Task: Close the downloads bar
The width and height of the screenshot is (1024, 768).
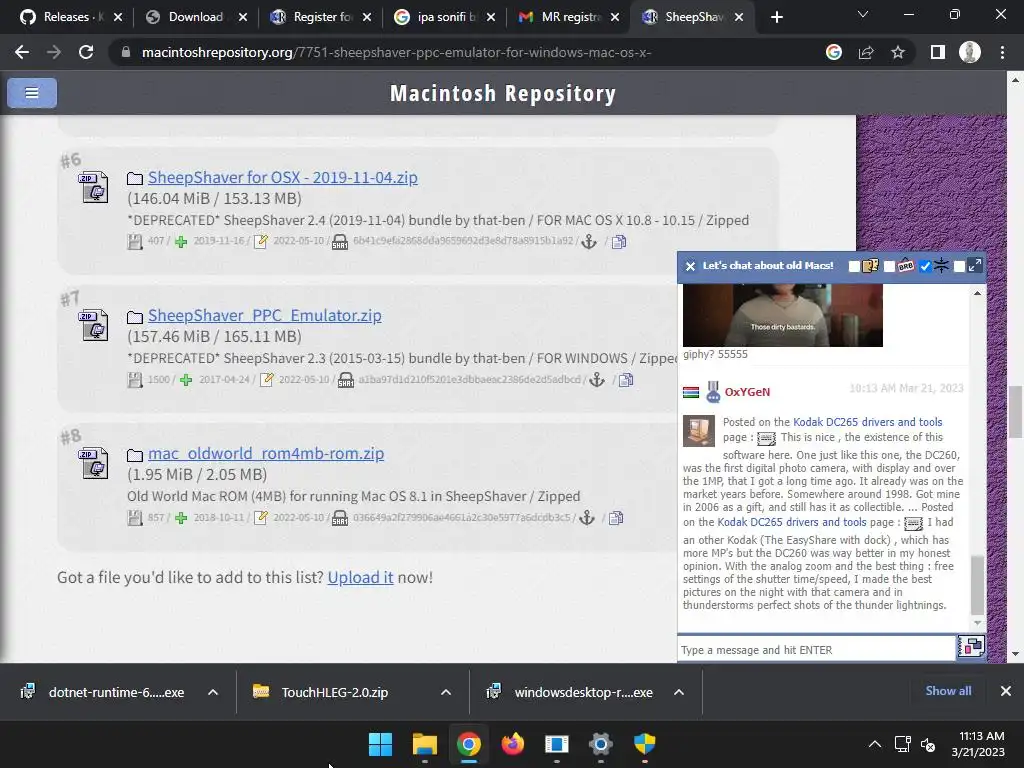Action: coord(1006,691)
